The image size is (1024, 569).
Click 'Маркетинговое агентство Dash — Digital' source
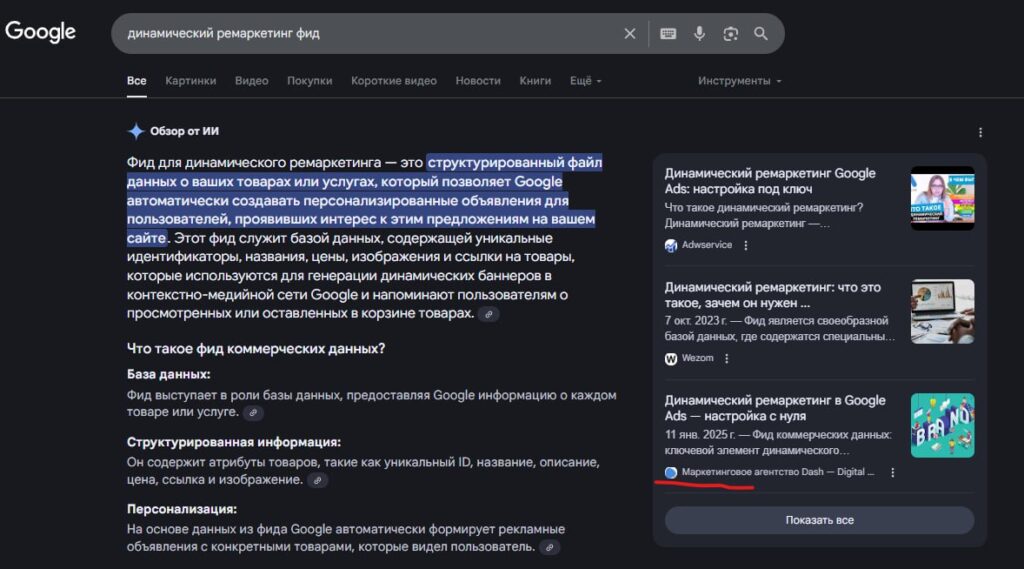tap(778, 472)
